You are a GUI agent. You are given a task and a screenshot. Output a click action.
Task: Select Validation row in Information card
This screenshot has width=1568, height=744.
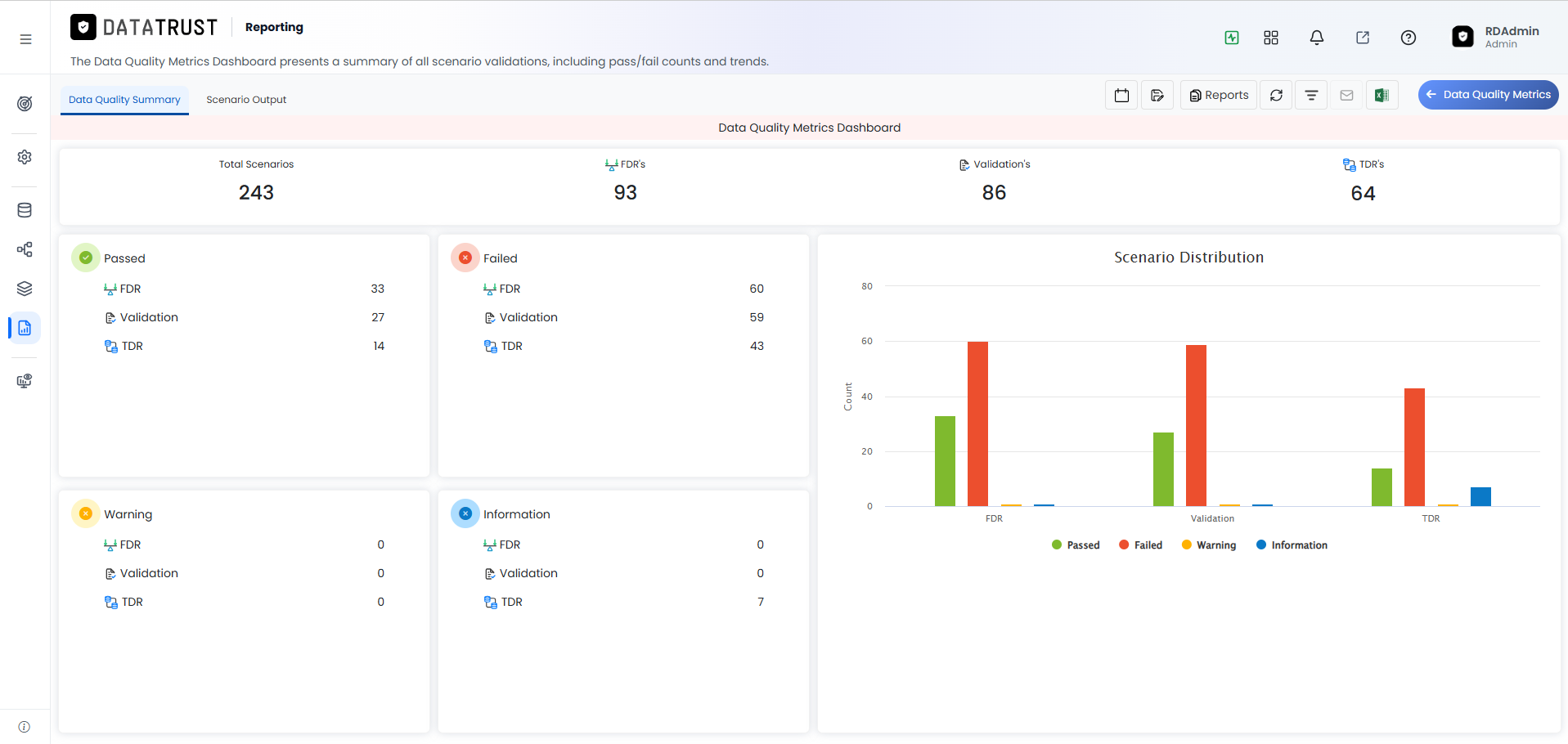pos(623,573)
